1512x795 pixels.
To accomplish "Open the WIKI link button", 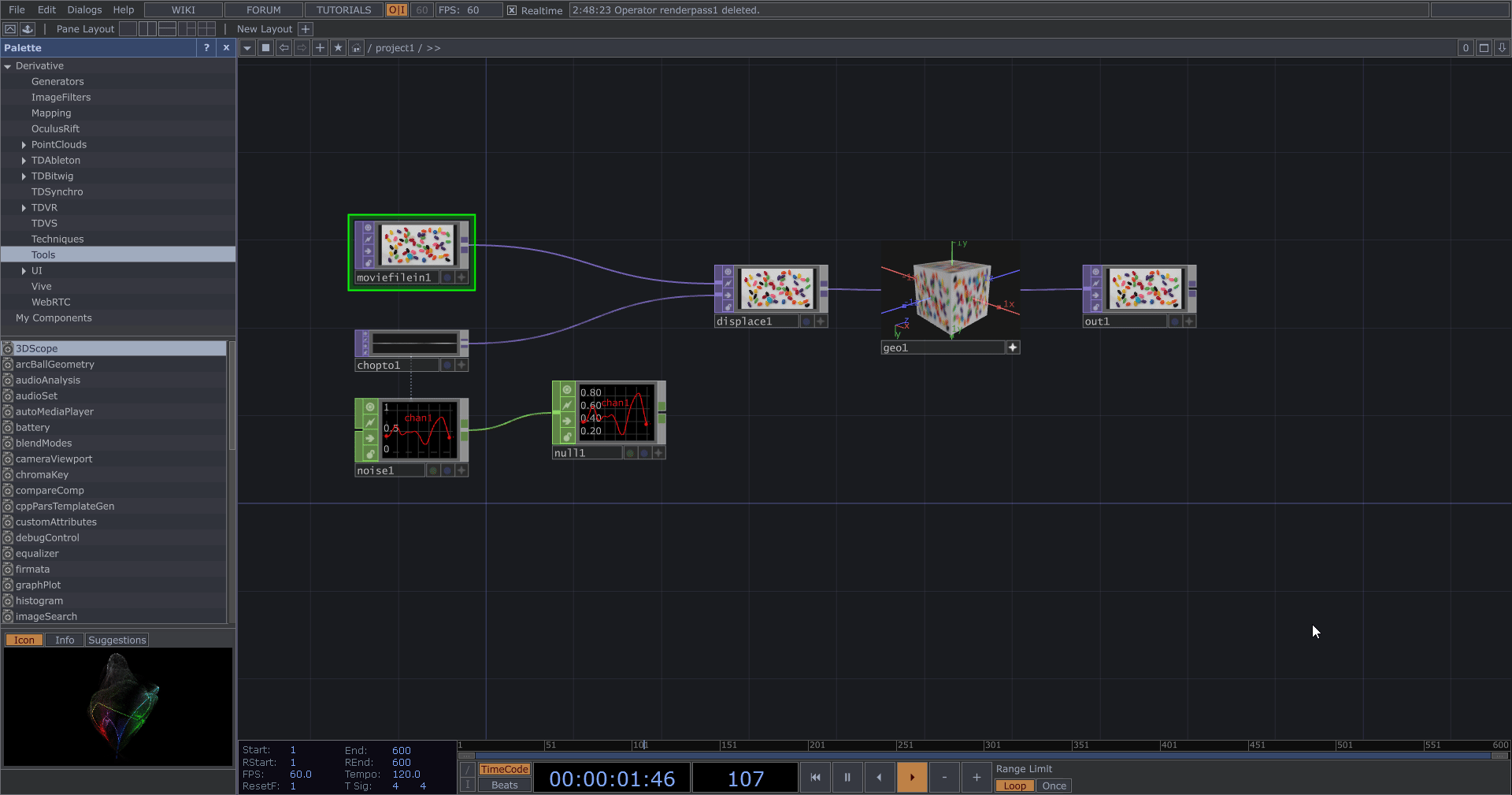I will click(x=183, y=10).
